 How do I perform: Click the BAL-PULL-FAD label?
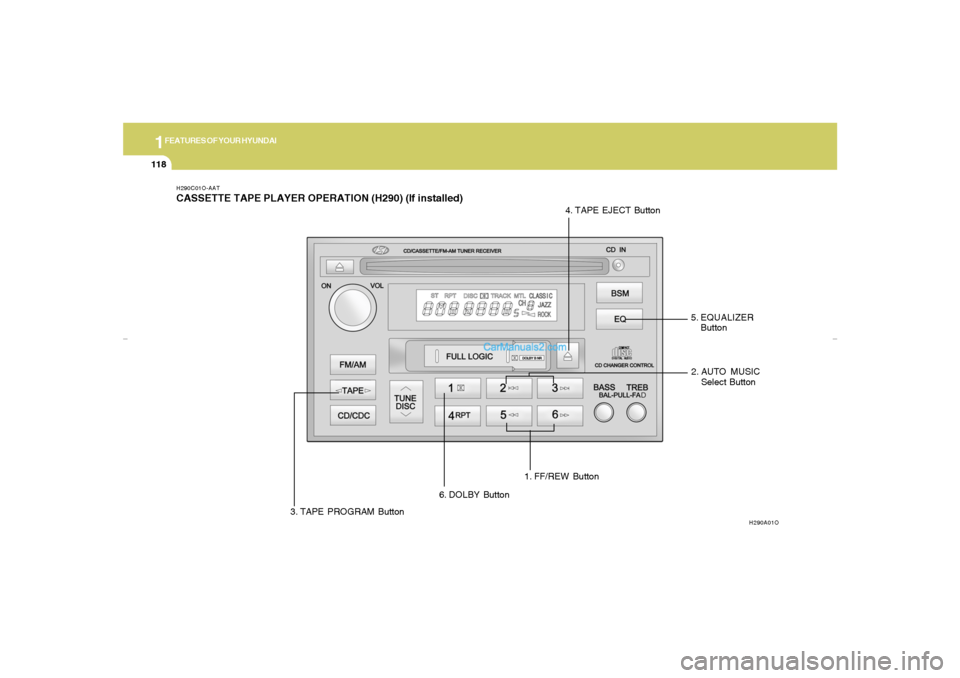pos(622,396)
